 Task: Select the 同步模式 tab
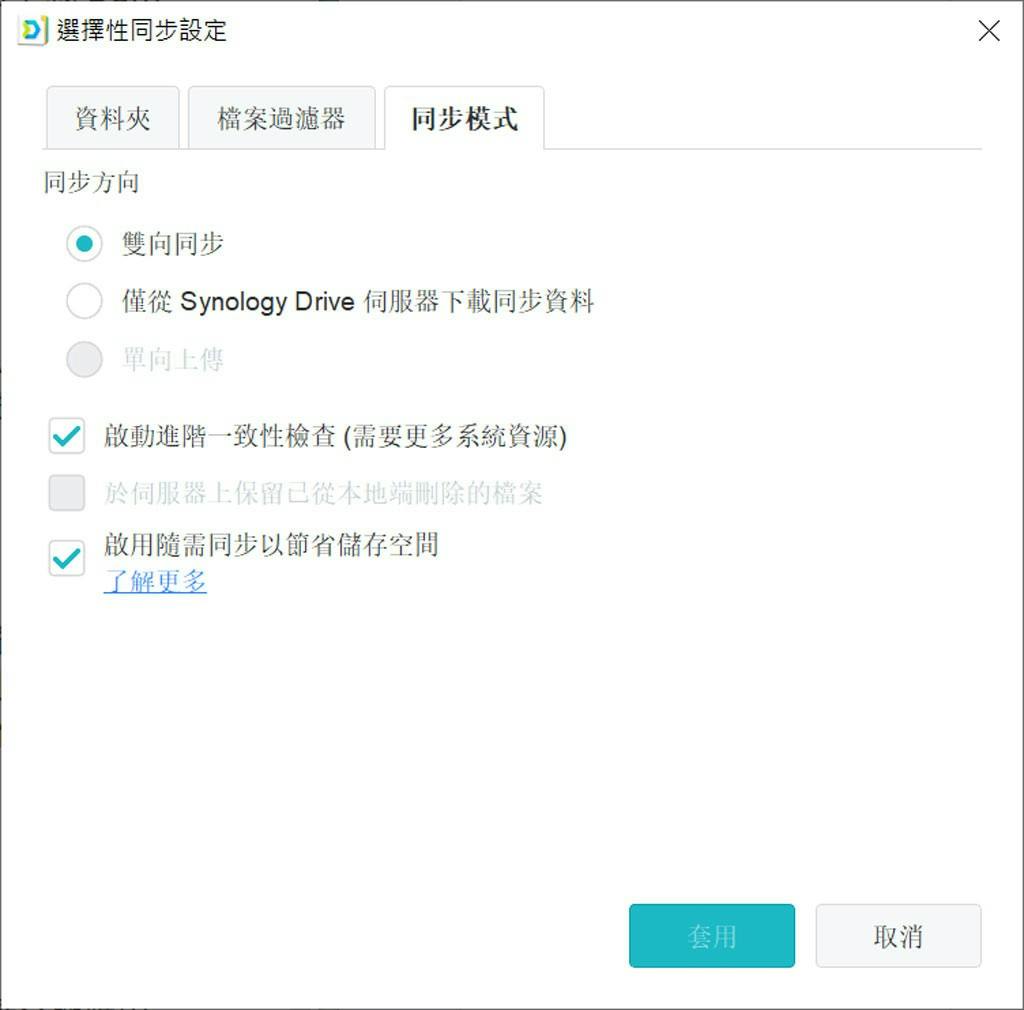click(x=464, y=119)
